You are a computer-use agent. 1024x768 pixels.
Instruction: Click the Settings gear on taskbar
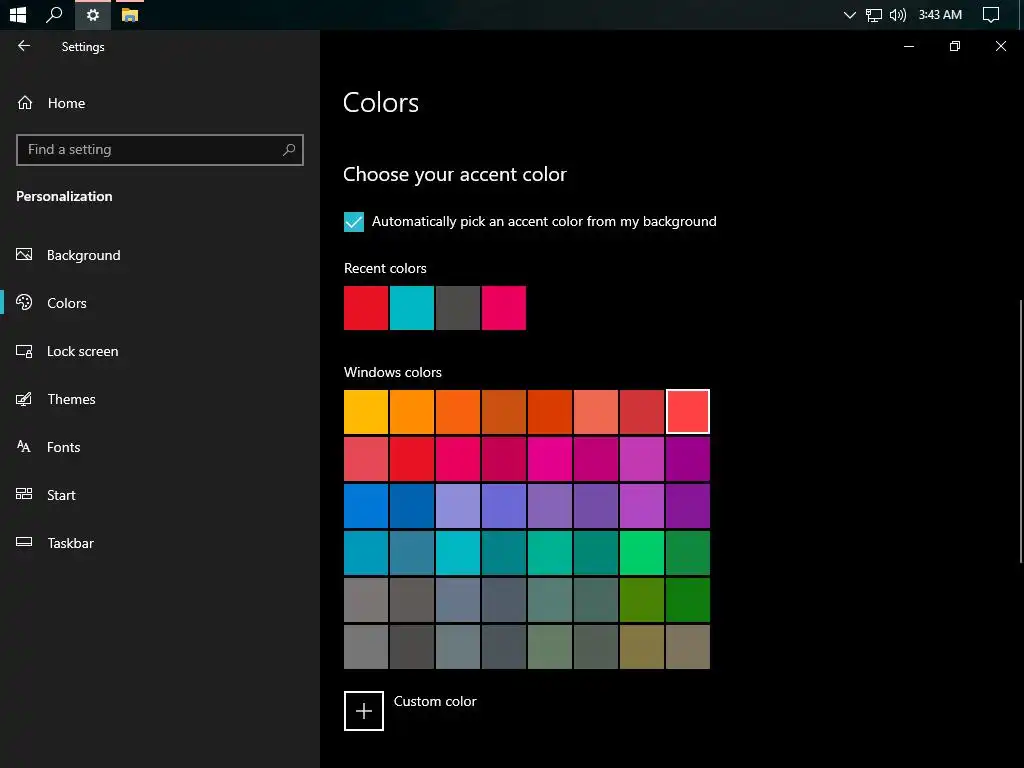point(93,15)
